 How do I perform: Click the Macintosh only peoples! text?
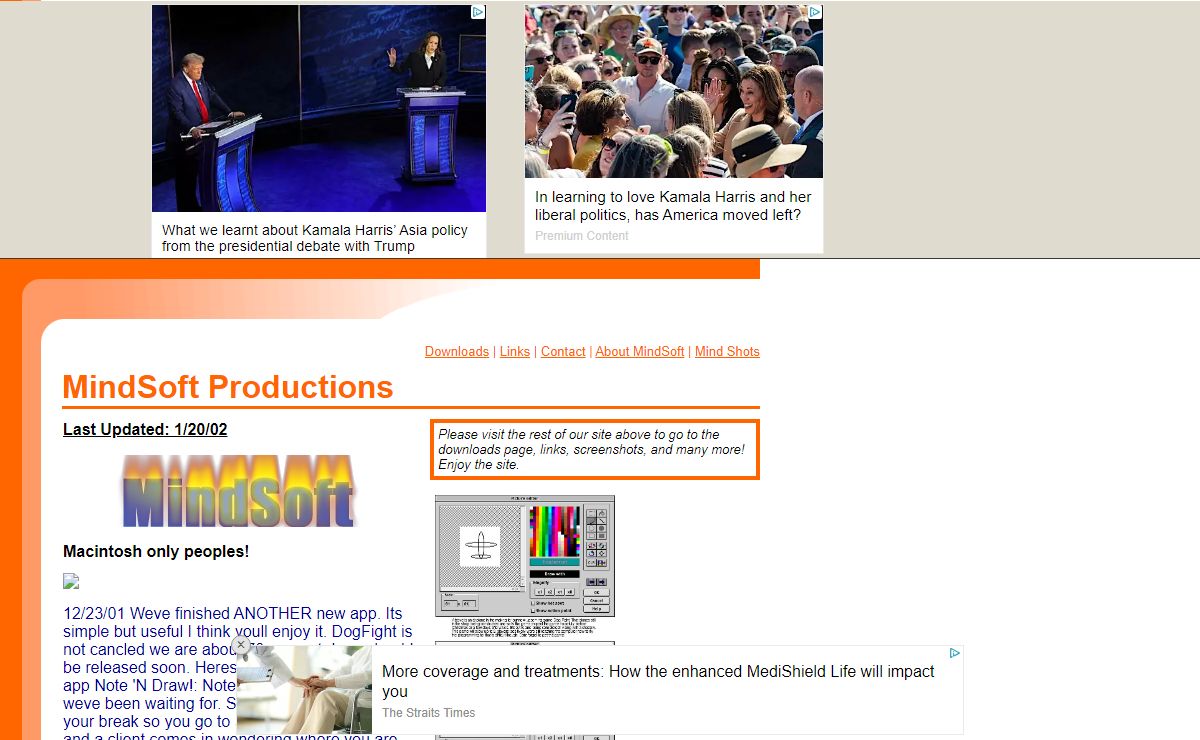(156, 551)
